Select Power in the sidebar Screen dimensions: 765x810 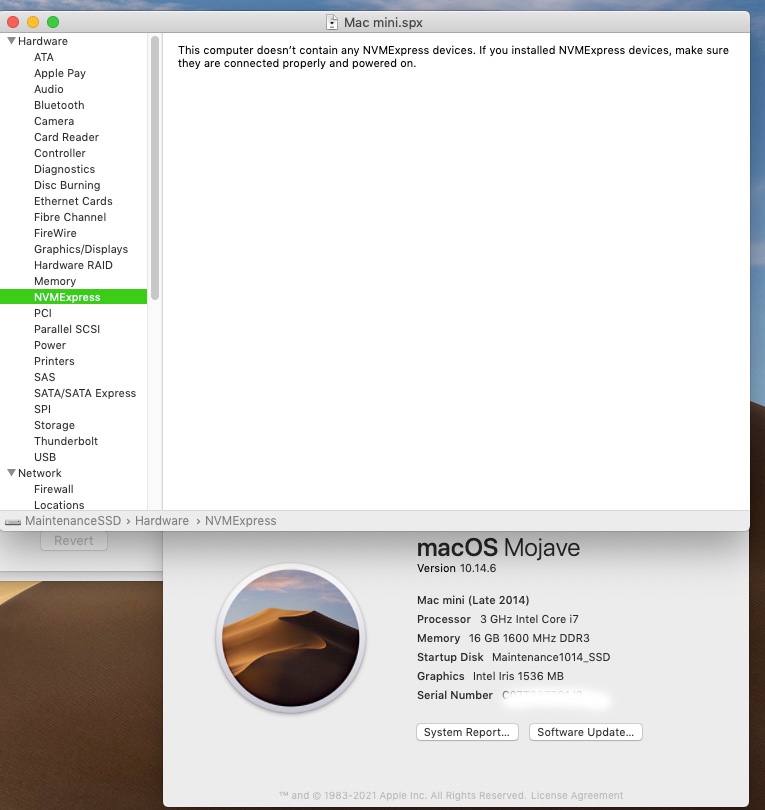[x=50, y=345]
